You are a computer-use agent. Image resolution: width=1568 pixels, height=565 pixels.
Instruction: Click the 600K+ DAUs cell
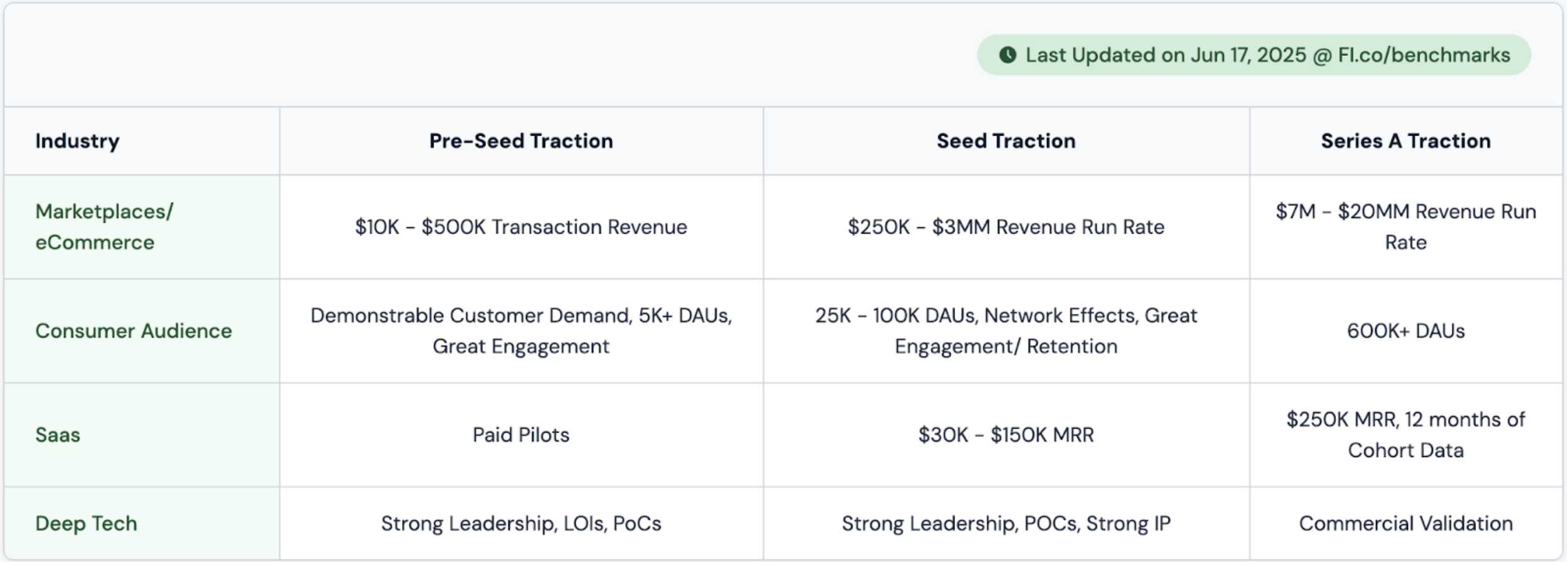coord(1405,331)
